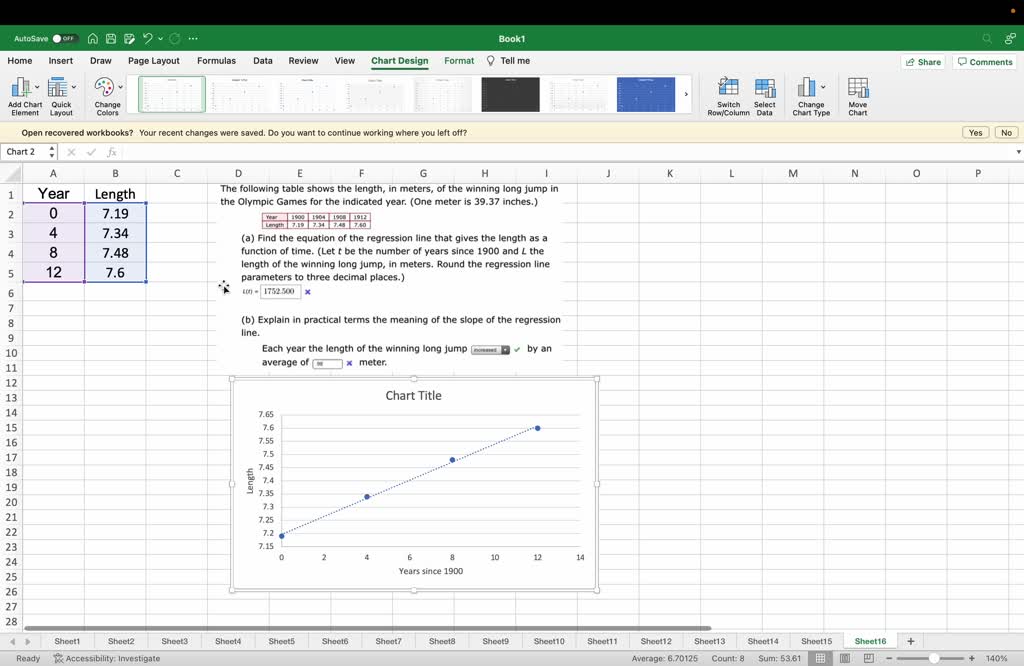The height and width of the screenshot is (666, 1024).
Task: Click the search magnifier icon
Action: [987, 39]
